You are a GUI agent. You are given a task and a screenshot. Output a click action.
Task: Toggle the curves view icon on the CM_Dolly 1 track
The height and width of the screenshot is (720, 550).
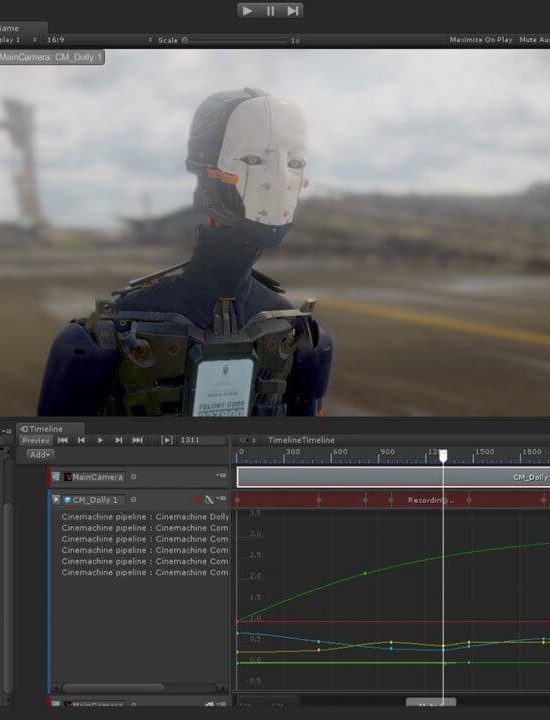209,499
